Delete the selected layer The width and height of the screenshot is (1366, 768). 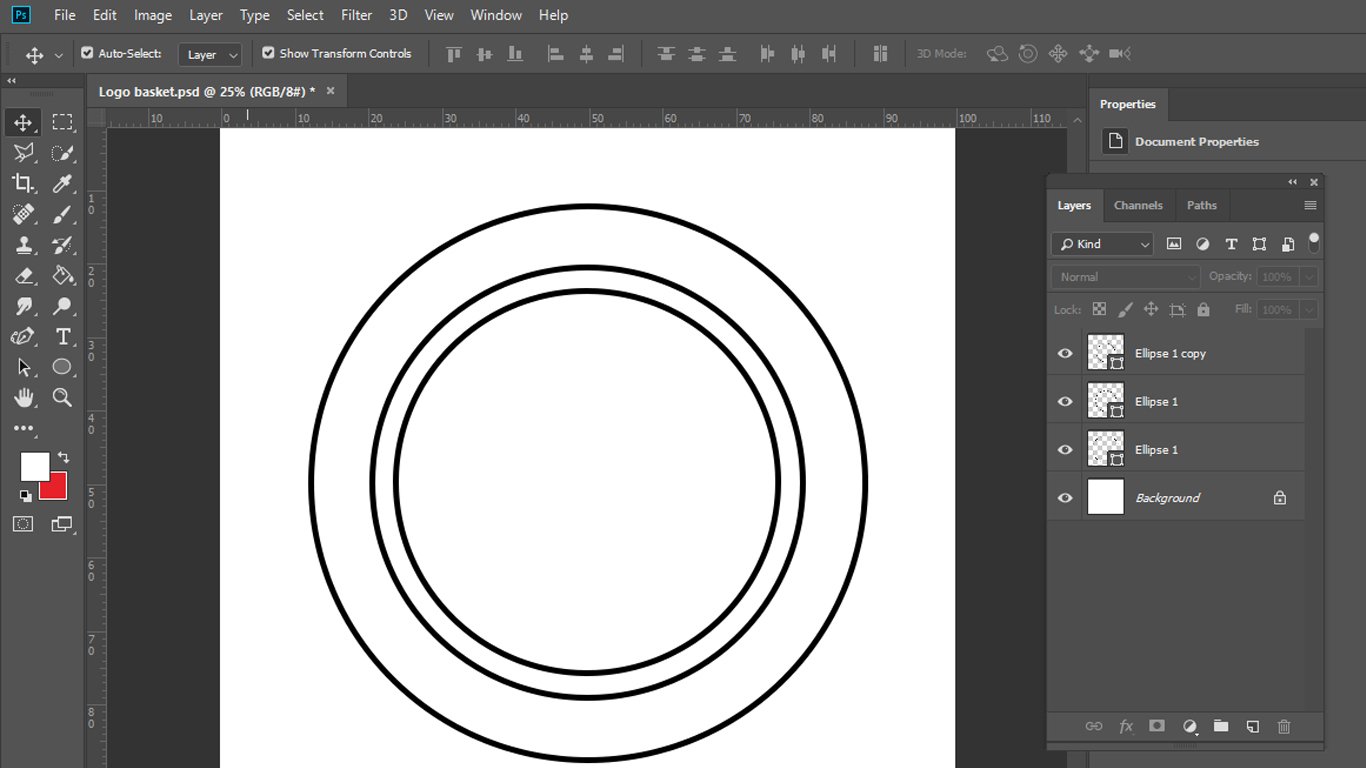pyautogui.click(x=1284, y=726)
